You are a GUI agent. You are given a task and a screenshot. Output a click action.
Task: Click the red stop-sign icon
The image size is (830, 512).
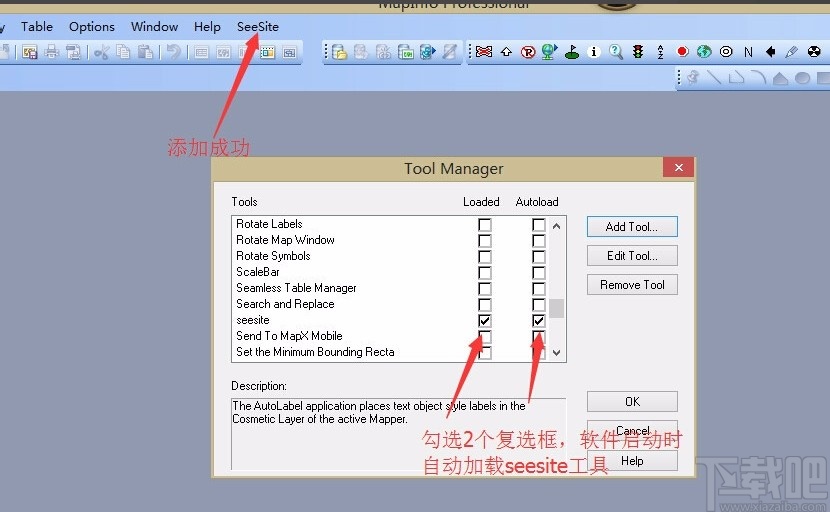[x=682, y=51]
